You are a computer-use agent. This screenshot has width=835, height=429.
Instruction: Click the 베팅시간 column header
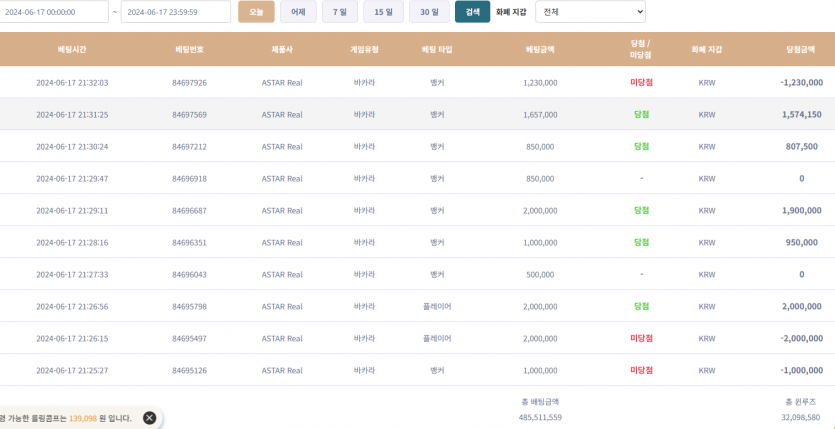[72, 50]
